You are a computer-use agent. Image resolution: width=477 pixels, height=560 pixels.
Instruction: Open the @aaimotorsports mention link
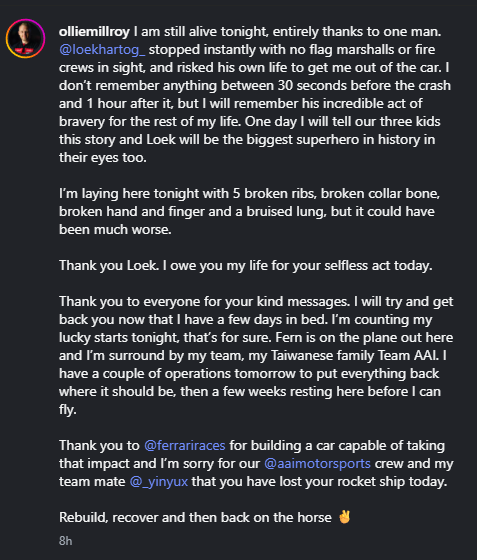click(317, 464)
